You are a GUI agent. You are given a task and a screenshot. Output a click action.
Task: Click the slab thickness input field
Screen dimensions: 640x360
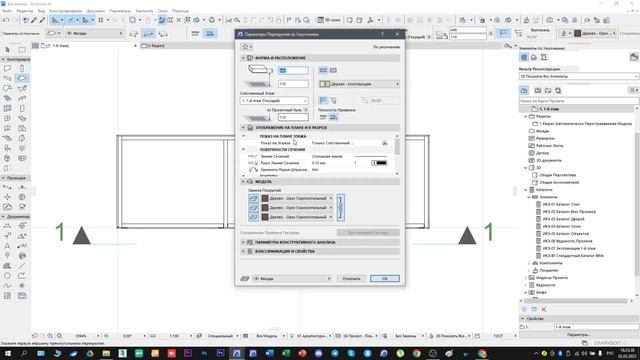click(x=293, y=71)
